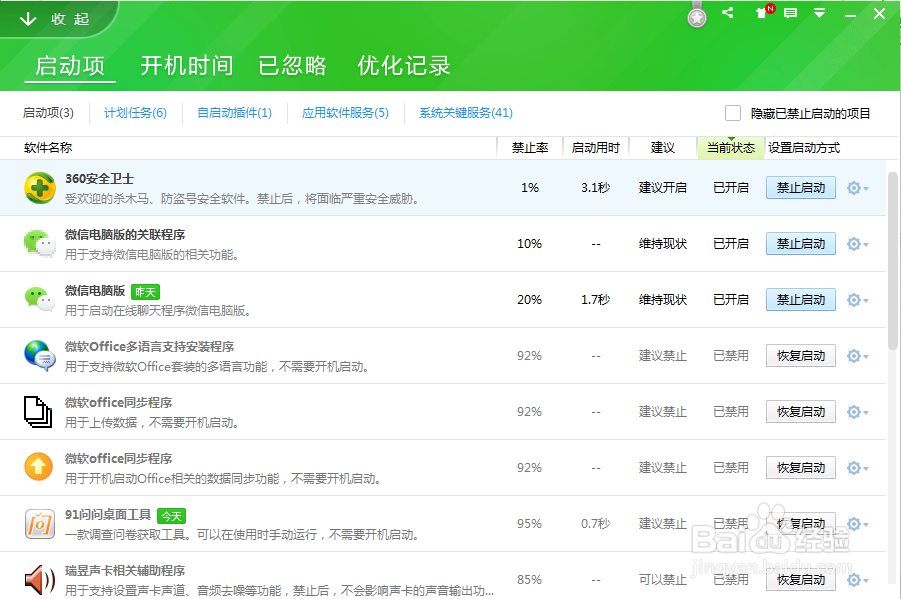Viewport: 901px width, 599px height.
Task: Click the 昨天 green tag
Action: point(145,292)
